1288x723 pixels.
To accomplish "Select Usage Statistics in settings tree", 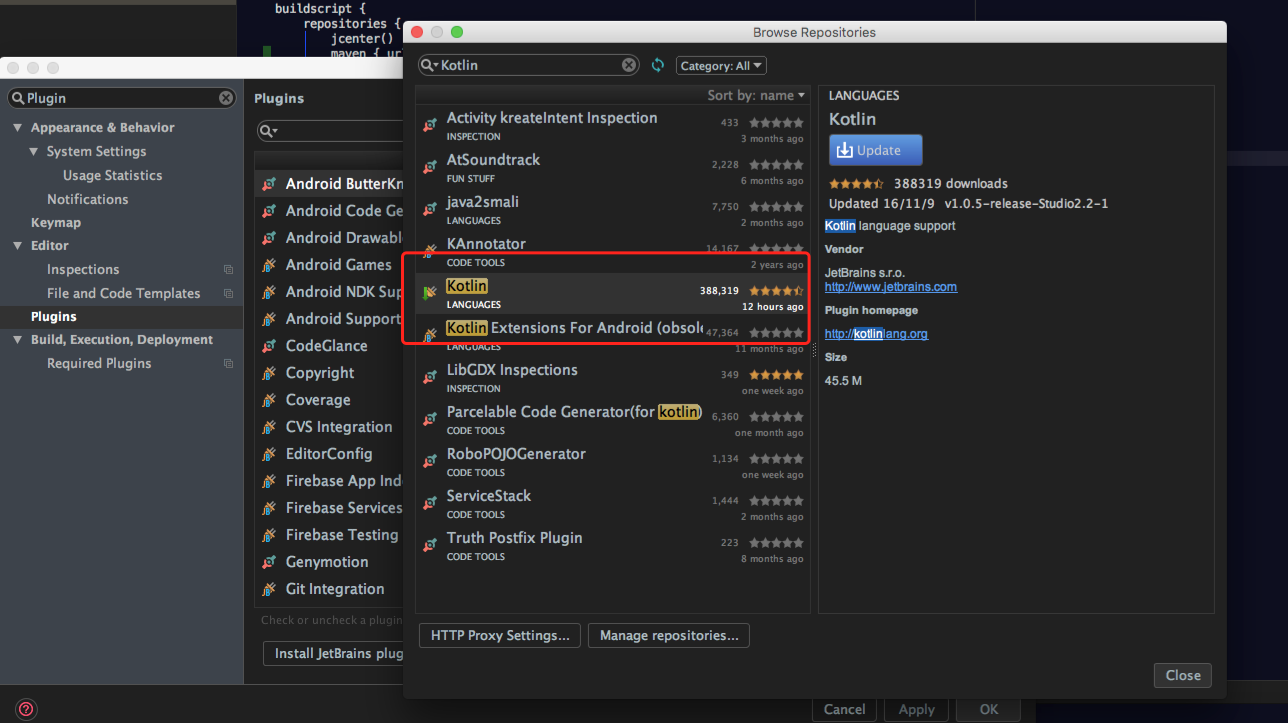I will tap(112, 175).
